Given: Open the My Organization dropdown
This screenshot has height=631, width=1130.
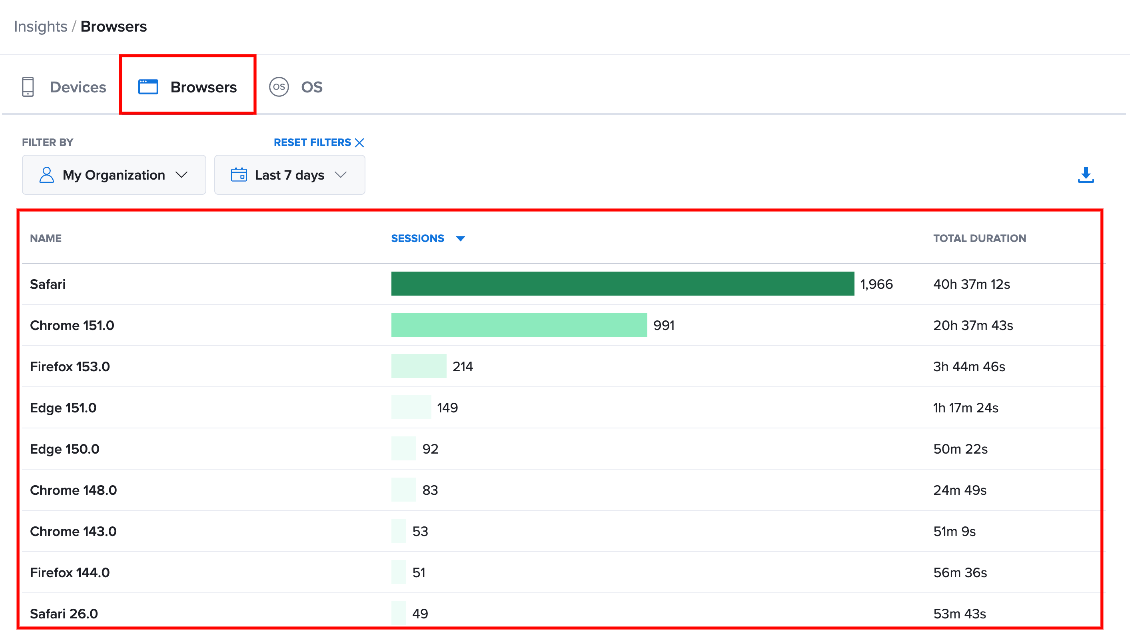Looking at the screenshot, I should click(114, 175).
